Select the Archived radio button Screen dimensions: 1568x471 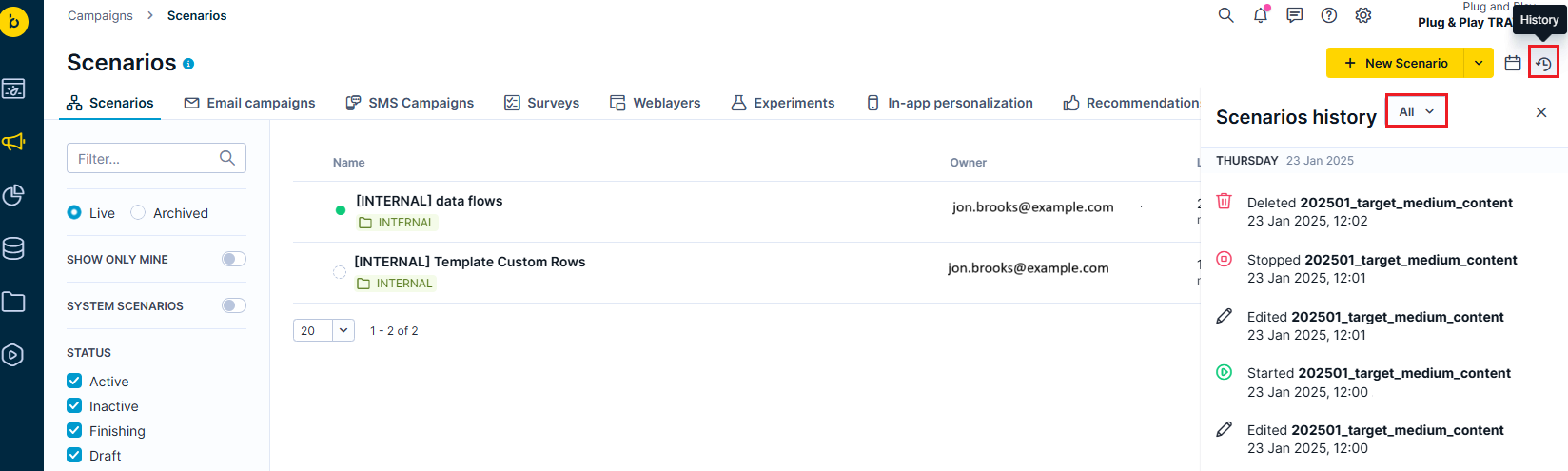tap(138, 212)
